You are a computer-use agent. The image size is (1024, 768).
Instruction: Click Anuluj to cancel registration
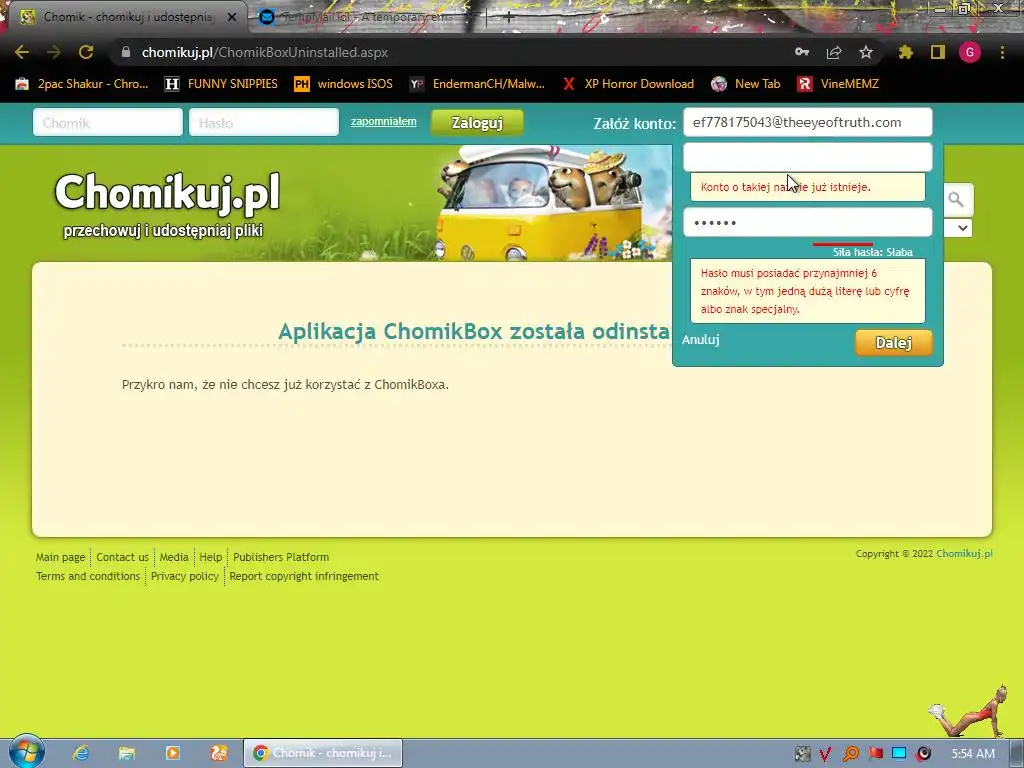[x=701, y=340]
